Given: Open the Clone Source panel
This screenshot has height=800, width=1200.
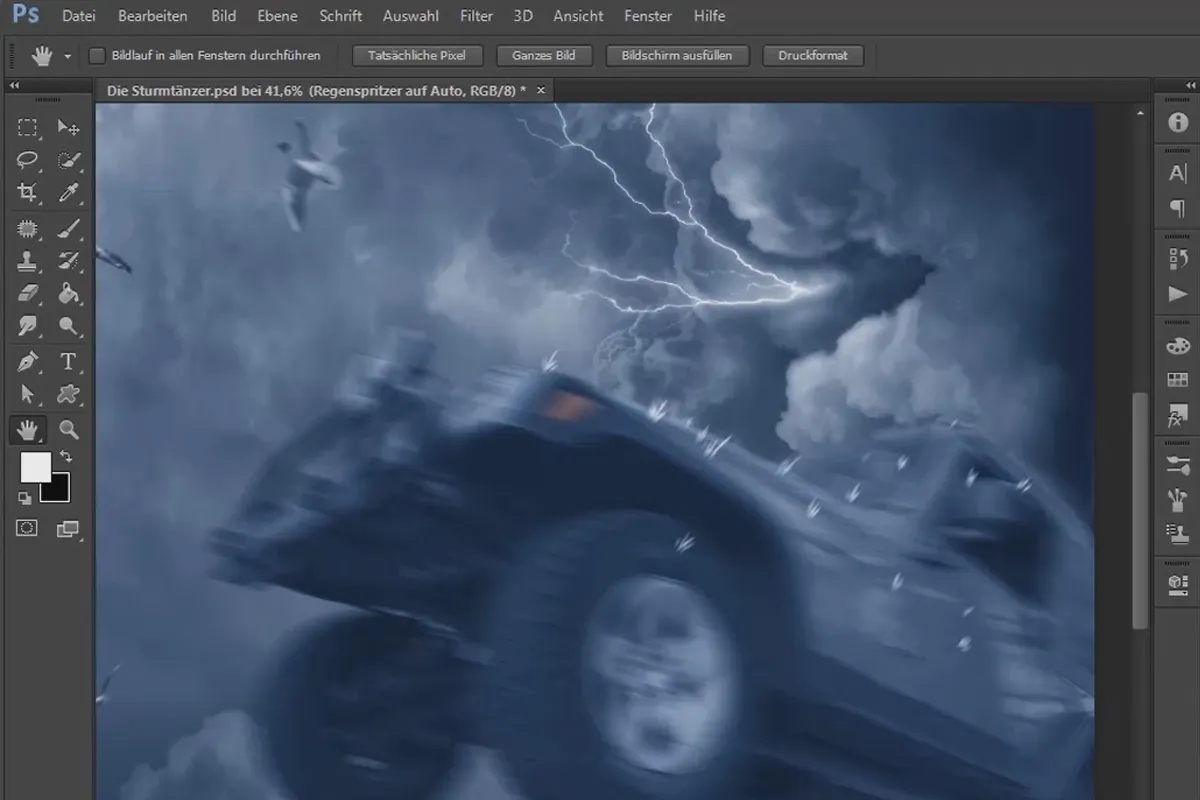Looking at the screenshot, I should click(x=1178, y=533).
